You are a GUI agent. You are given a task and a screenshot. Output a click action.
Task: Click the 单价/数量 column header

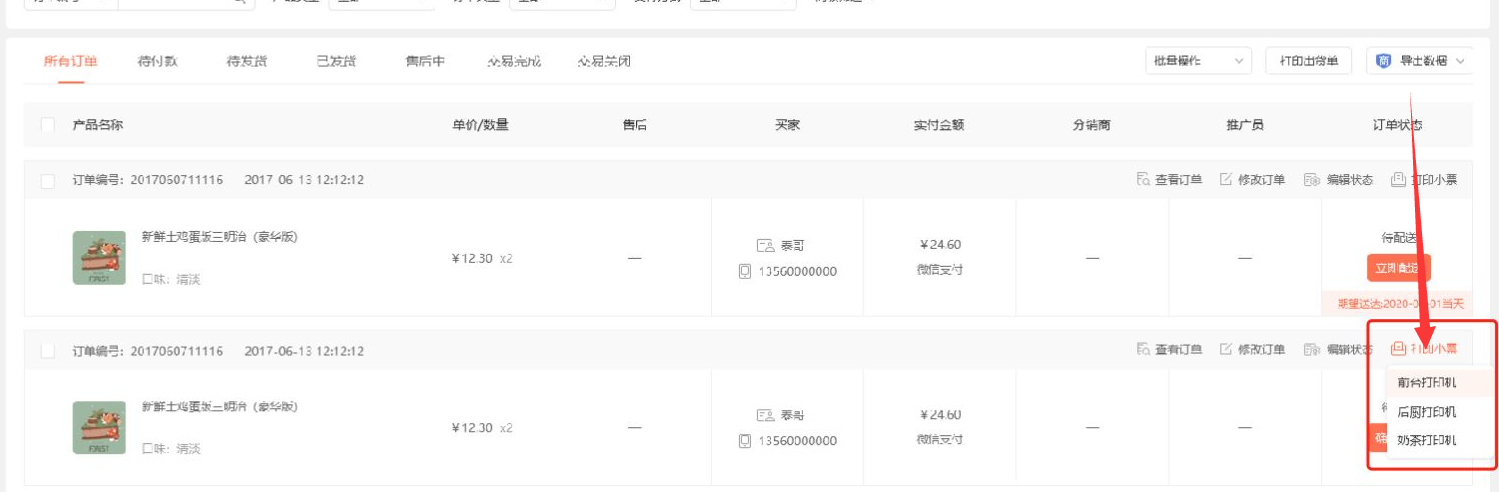[481, 125]
